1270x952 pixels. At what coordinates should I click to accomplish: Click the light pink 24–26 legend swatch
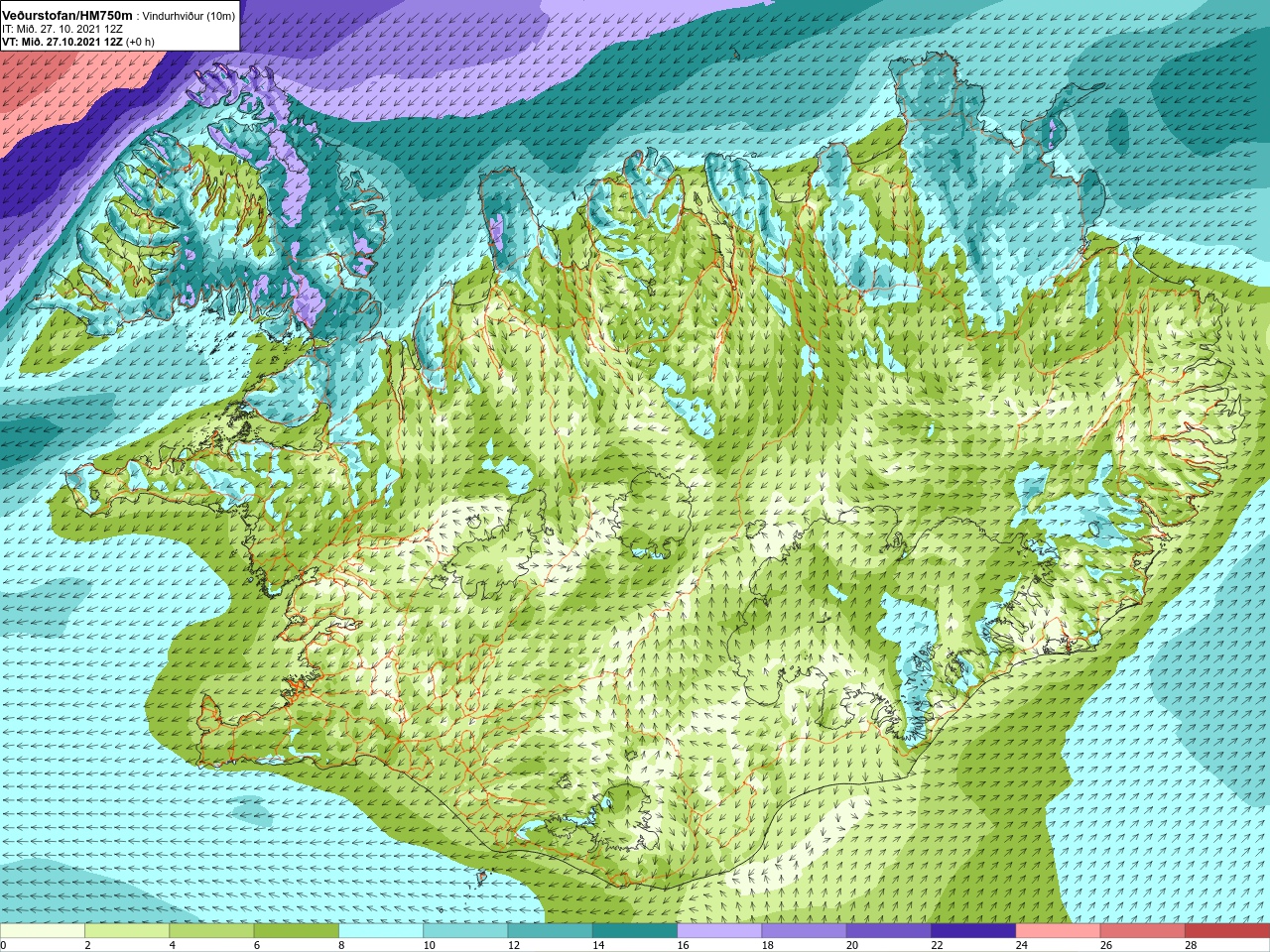1058,931
